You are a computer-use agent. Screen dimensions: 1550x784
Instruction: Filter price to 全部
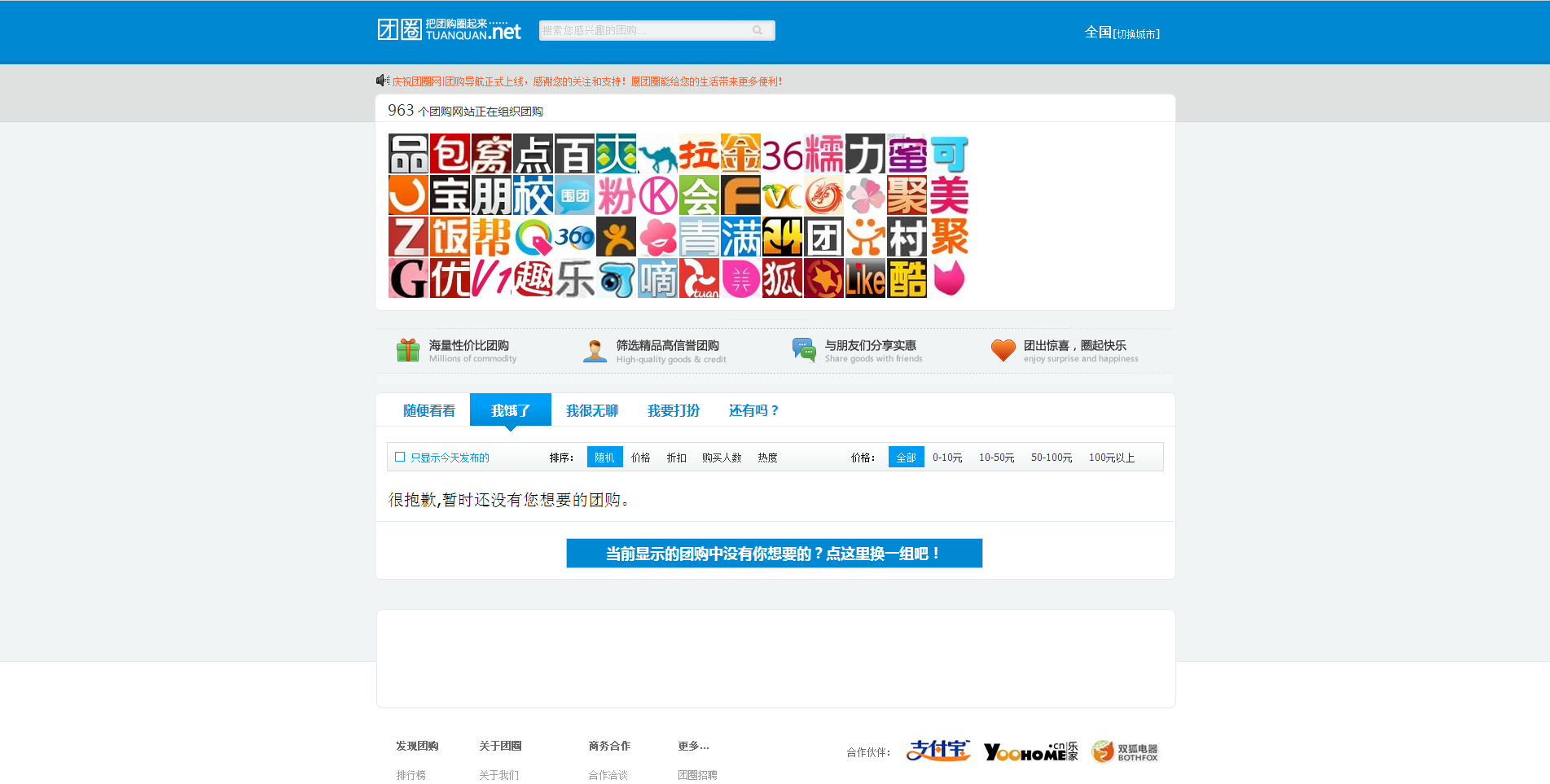906,458
